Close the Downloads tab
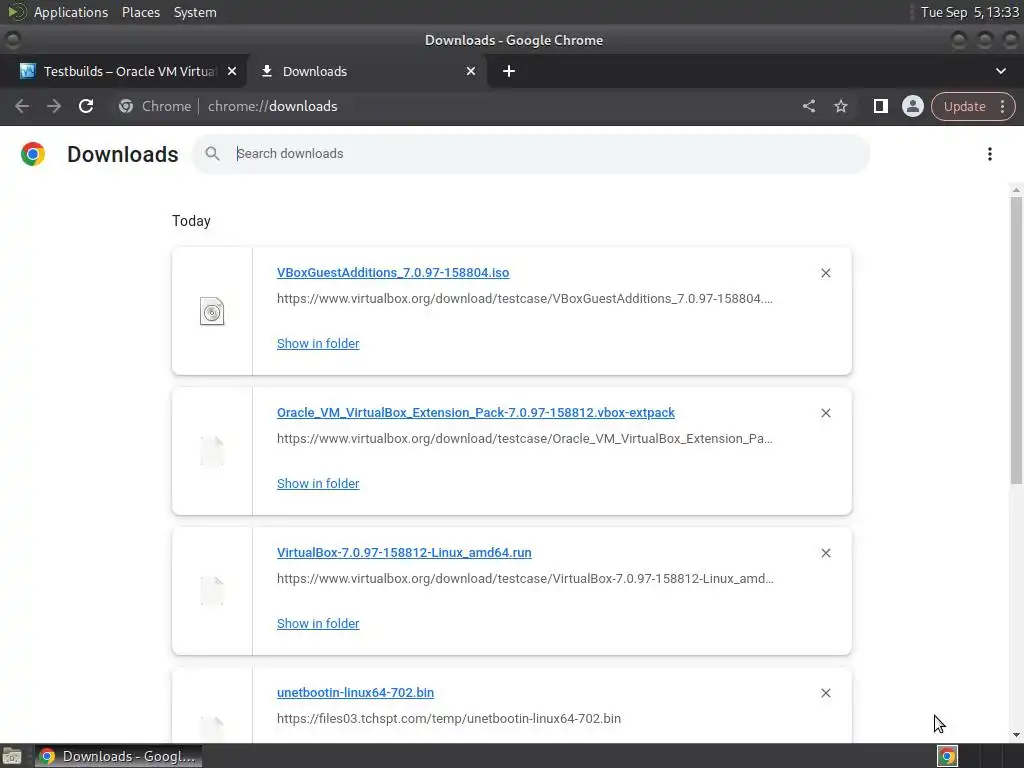Viewport: 1024px width, 768px height. pos(471,71)
